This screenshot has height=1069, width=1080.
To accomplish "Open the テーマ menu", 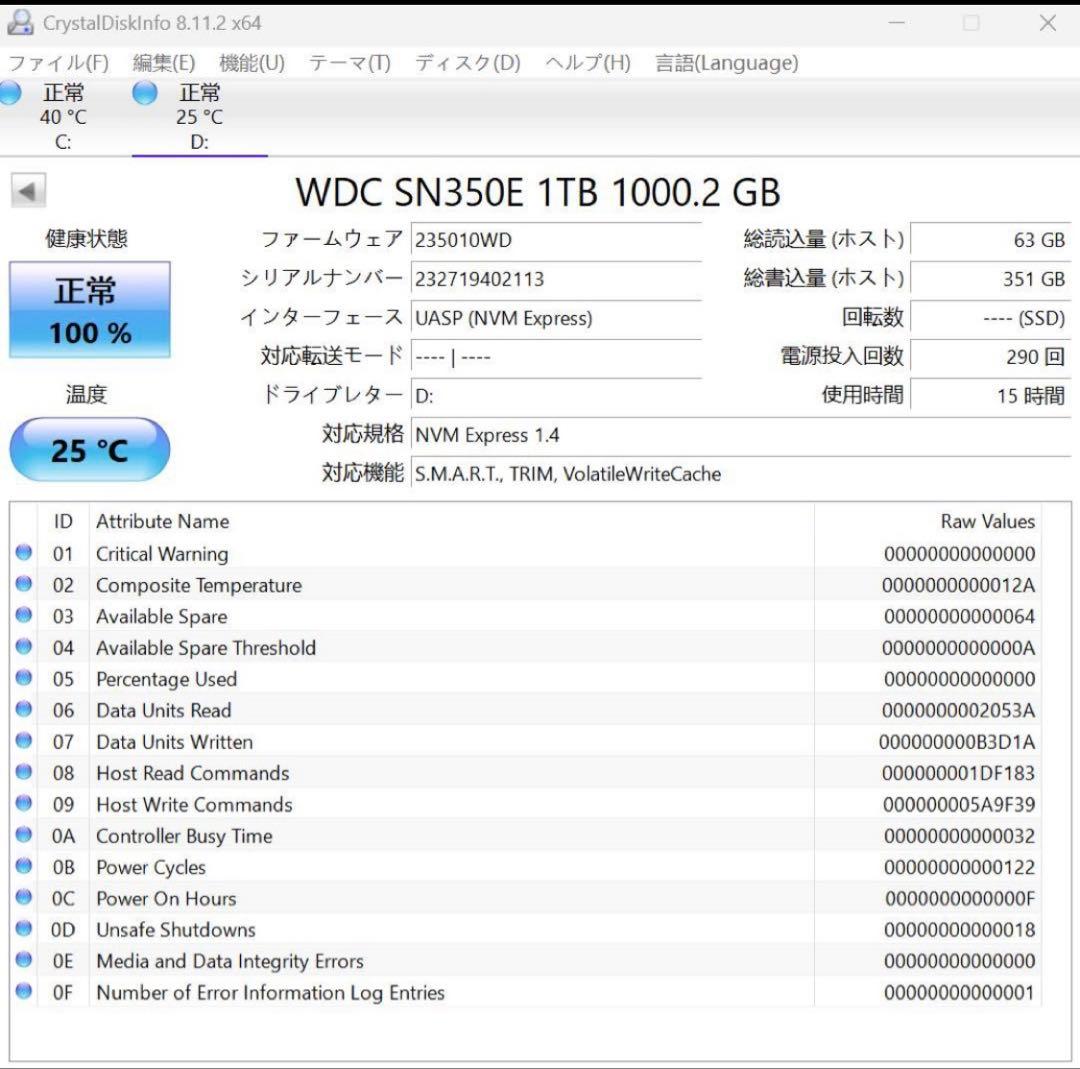I will click(x=350, y=63).
